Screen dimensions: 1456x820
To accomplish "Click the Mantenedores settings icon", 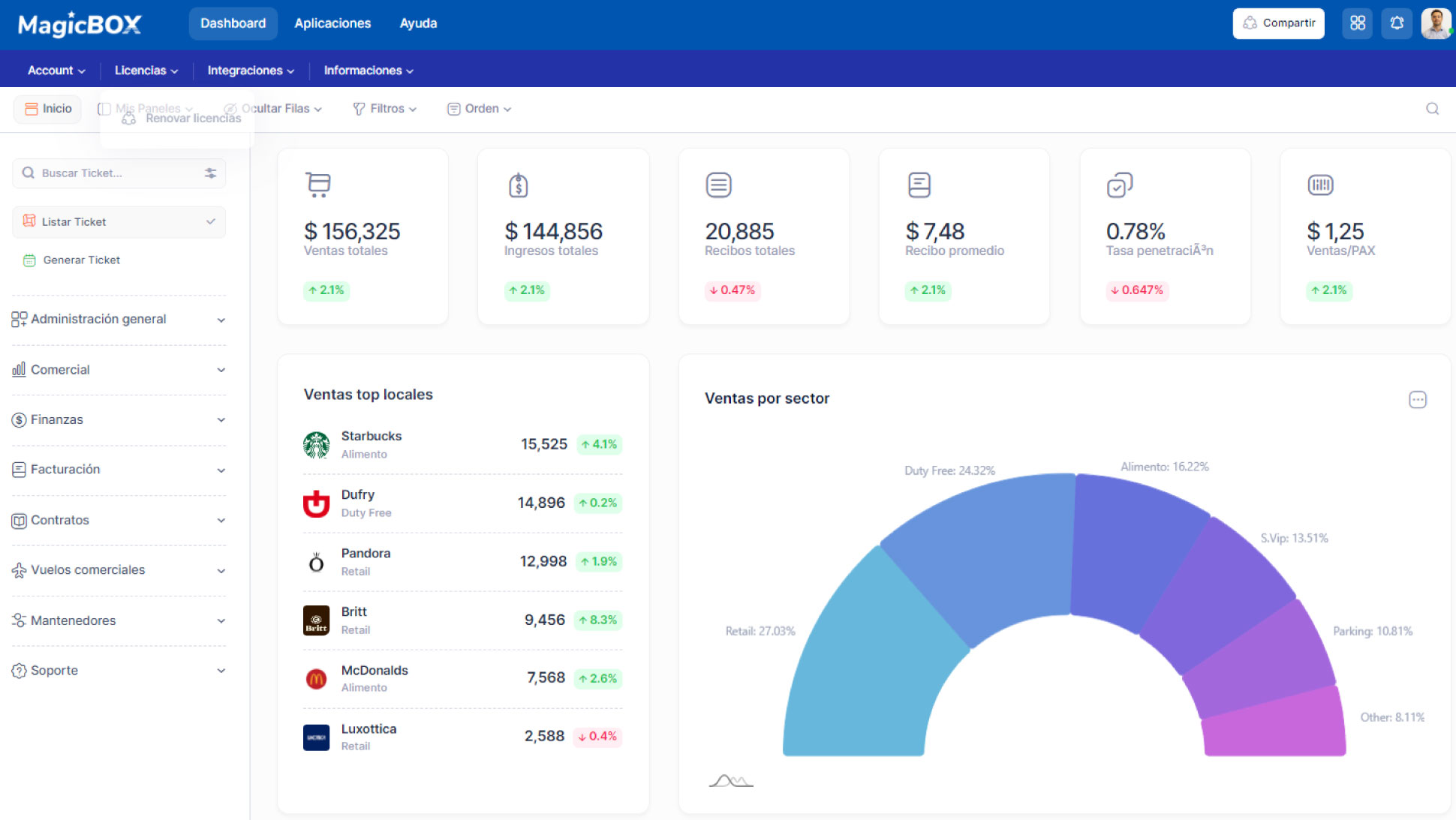I will 19,620.
